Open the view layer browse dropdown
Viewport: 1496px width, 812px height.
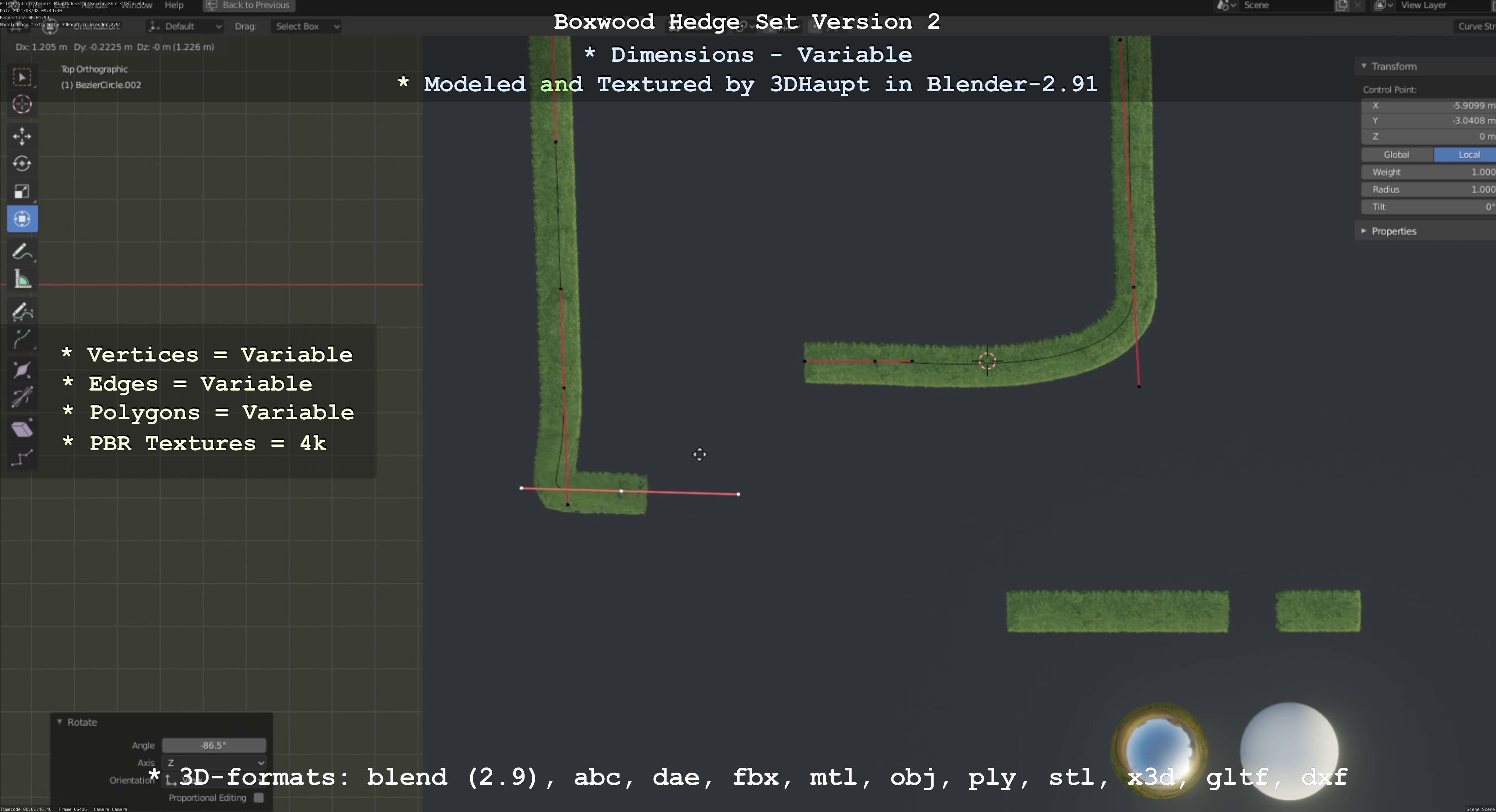(1384, 5)
